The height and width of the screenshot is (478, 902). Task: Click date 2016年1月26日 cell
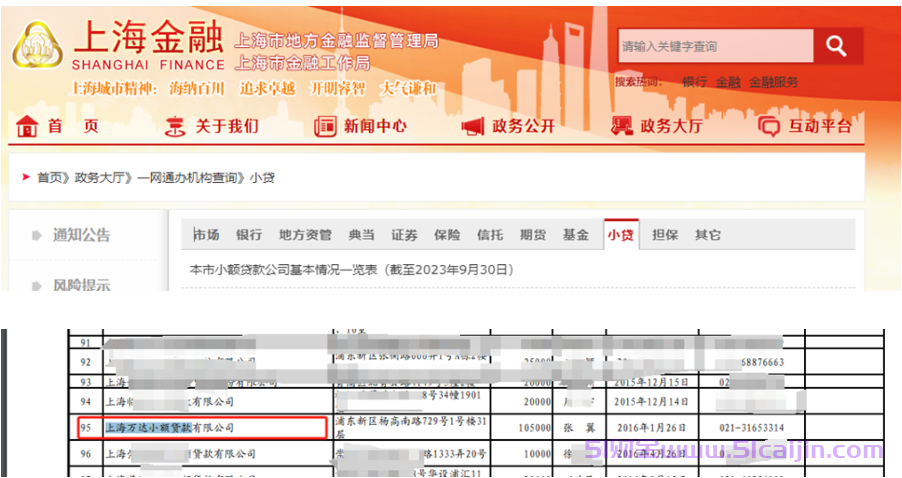click(x=652, y=427)
